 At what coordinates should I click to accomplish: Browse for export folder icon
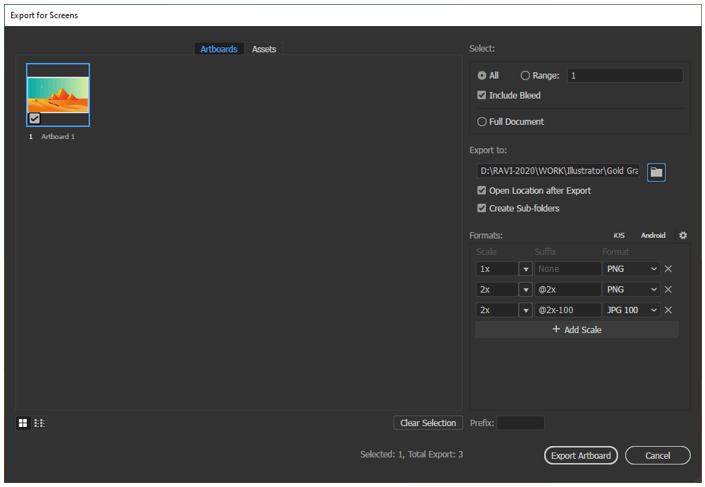coord(656,172)
